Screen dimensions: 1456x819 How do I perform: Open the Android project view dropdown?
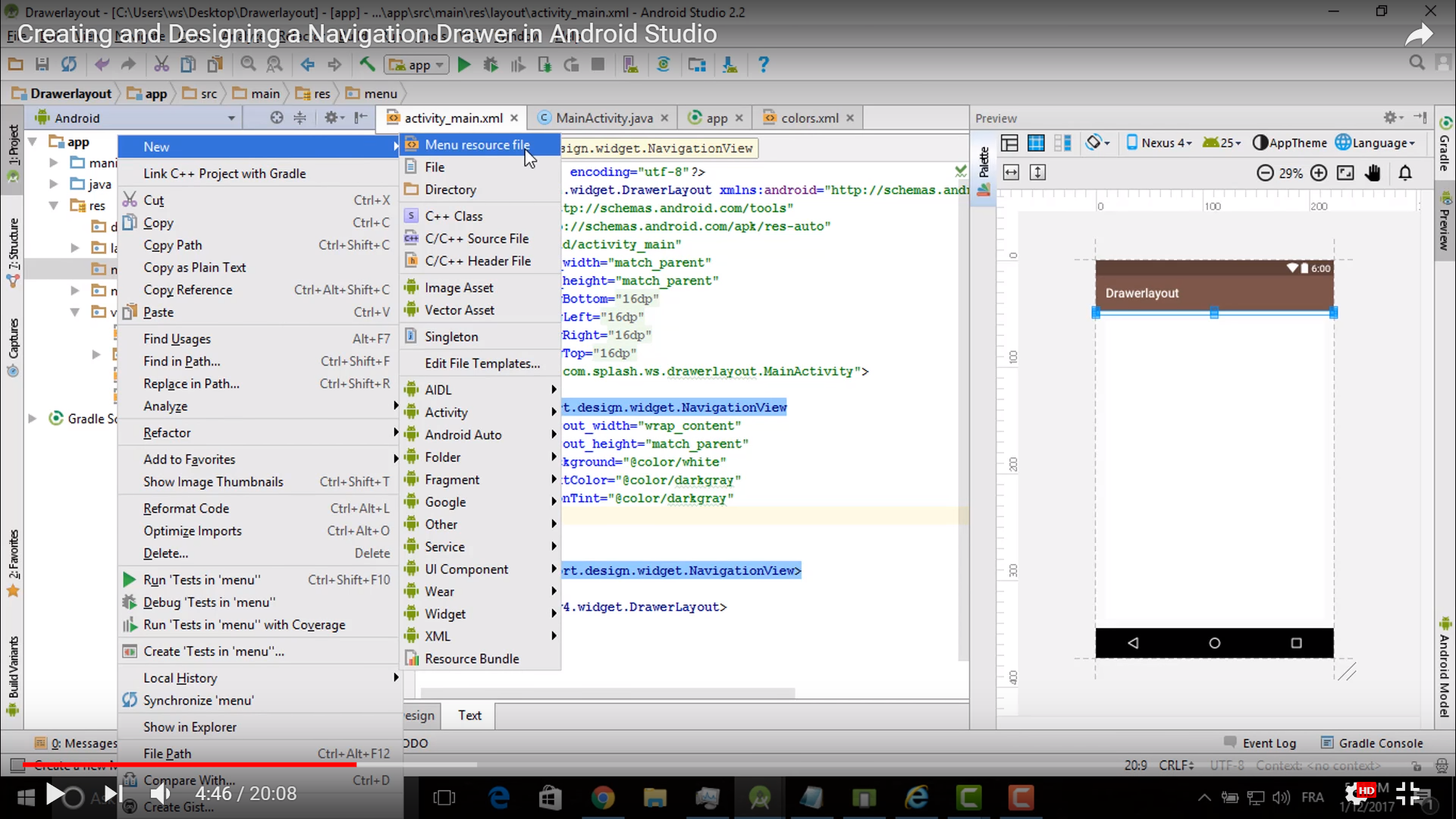(x=136, y=118)
